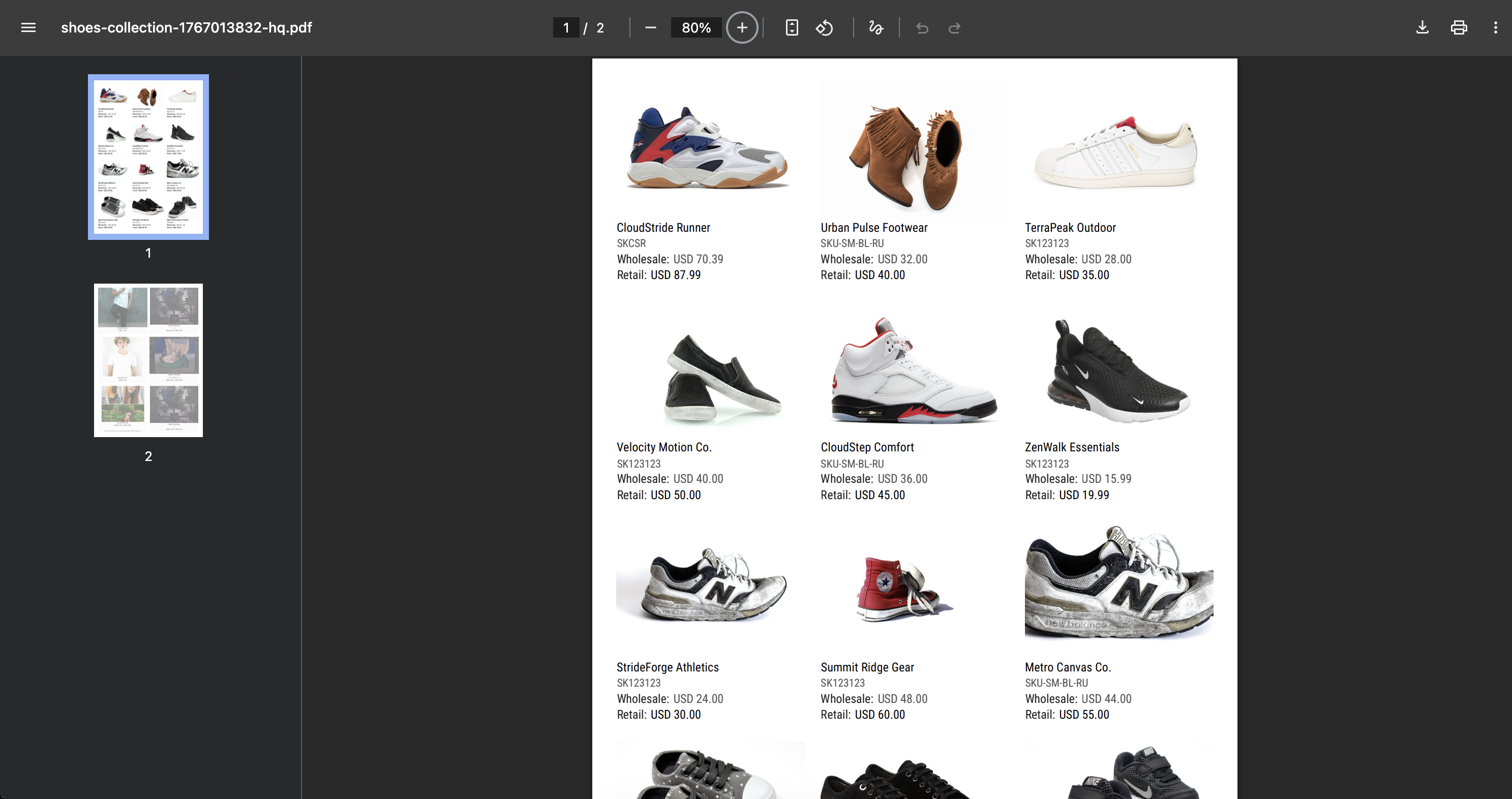Undo the last annotation action
This screenshot has width=1512, height=799.
tap(922, 27)
